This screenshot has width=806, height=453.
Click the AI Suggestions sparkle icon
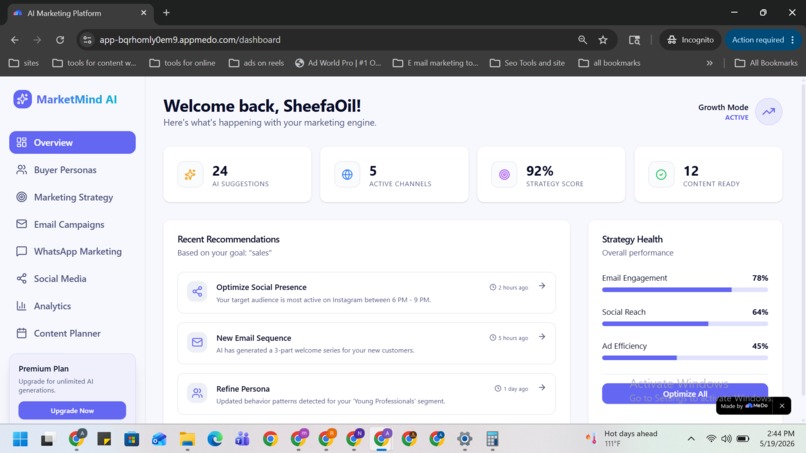(190, 174)
